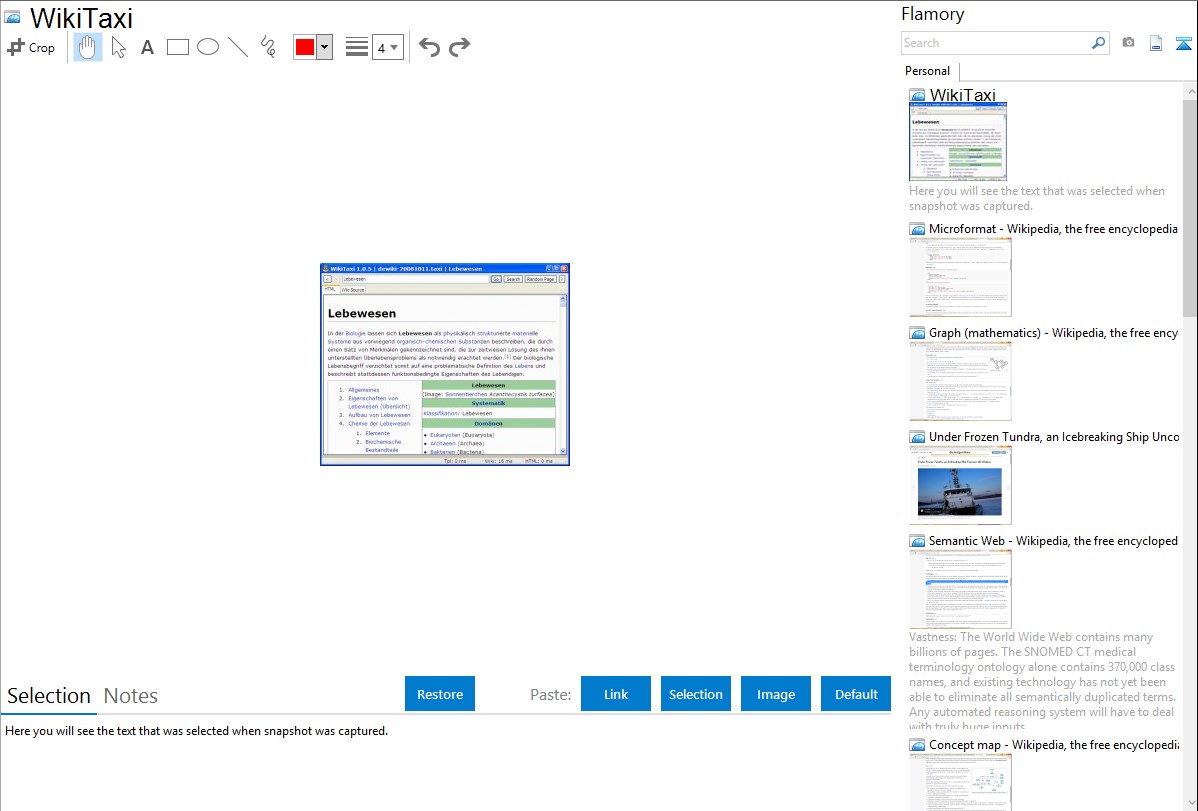
Task: Activate the Hand pan tool
Action: 88,47
